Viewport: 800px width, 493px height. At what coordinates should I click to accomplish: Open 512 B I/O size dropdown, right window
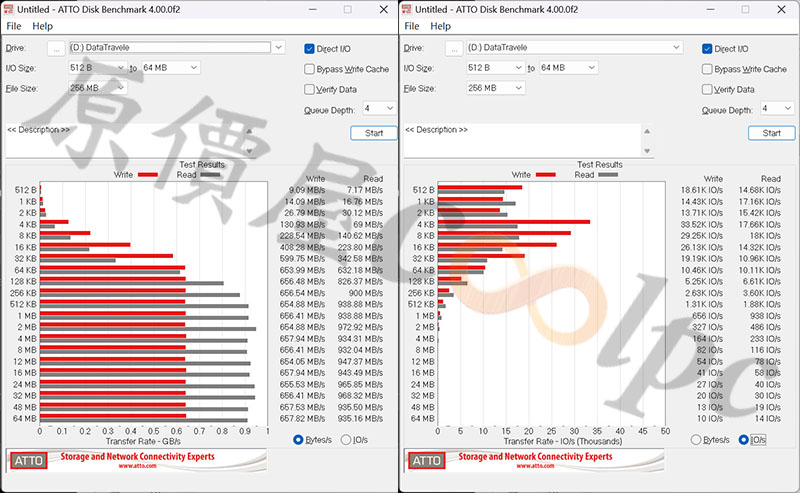[495, 67]
